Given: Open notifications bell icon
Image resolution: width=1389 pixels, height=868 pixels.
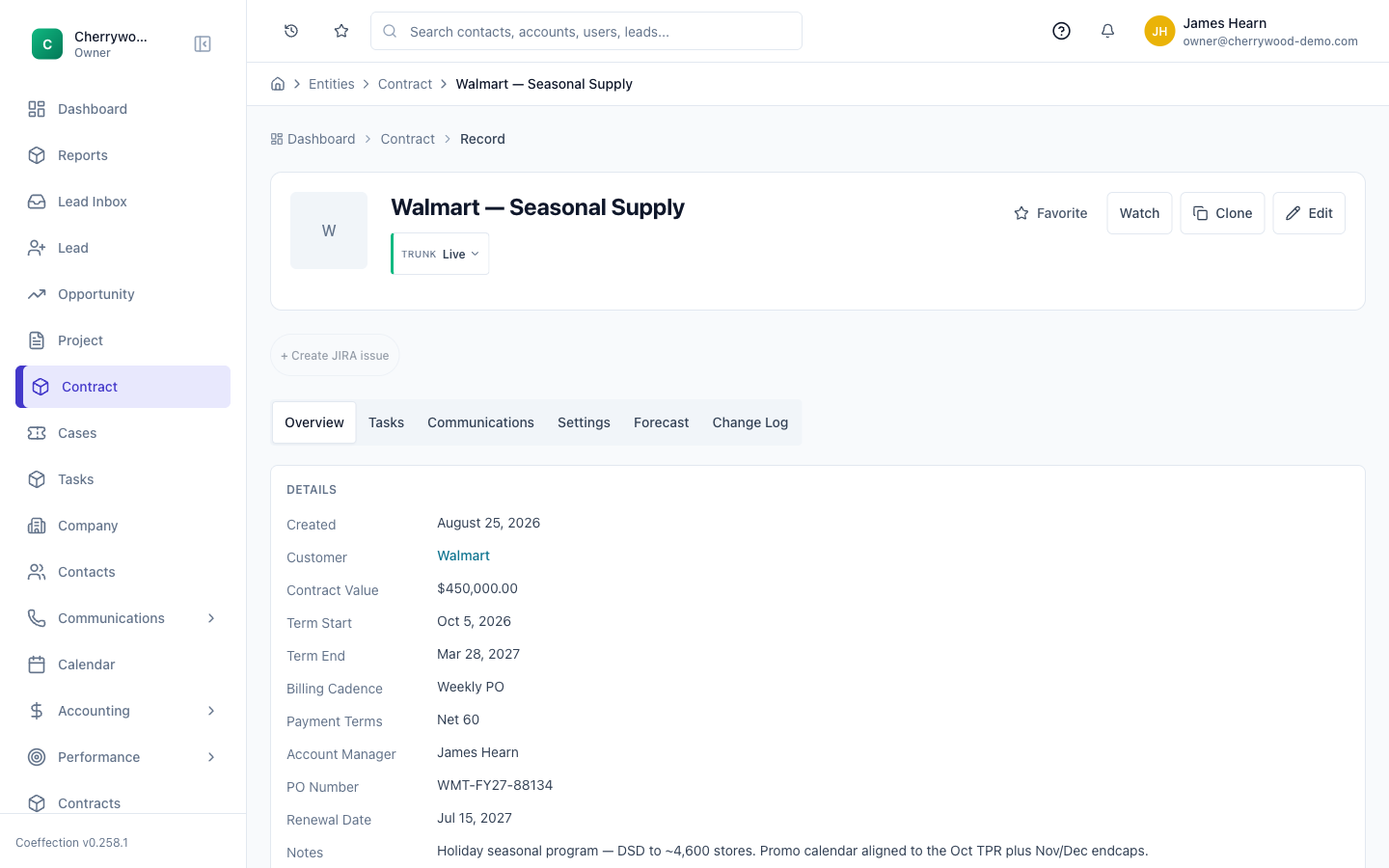Looking at the screenshot, I should pos(1107,31).
